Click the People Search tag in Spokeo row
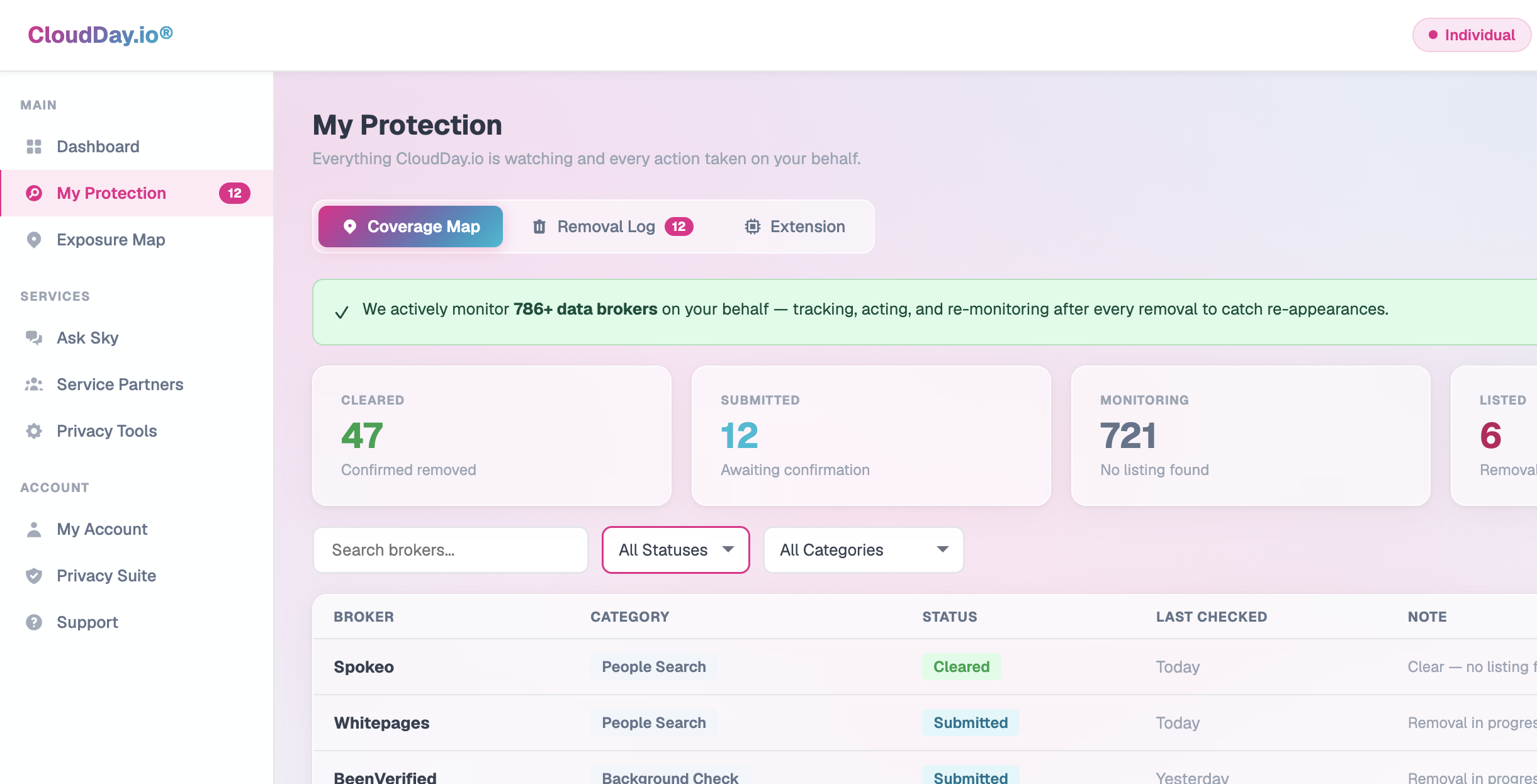Viewport: 1537px width, 784px height. (654, 667)
